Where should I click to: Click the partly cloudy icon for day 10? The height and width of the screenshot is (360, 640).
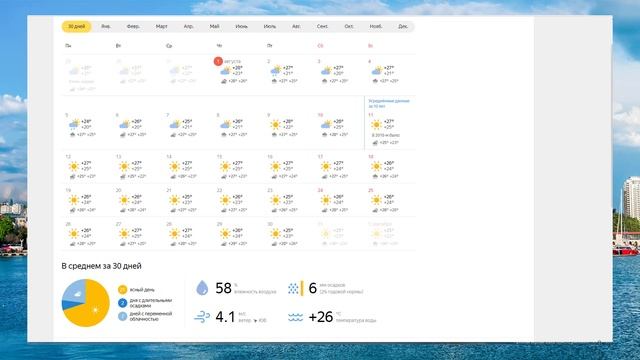pos(326,124)
